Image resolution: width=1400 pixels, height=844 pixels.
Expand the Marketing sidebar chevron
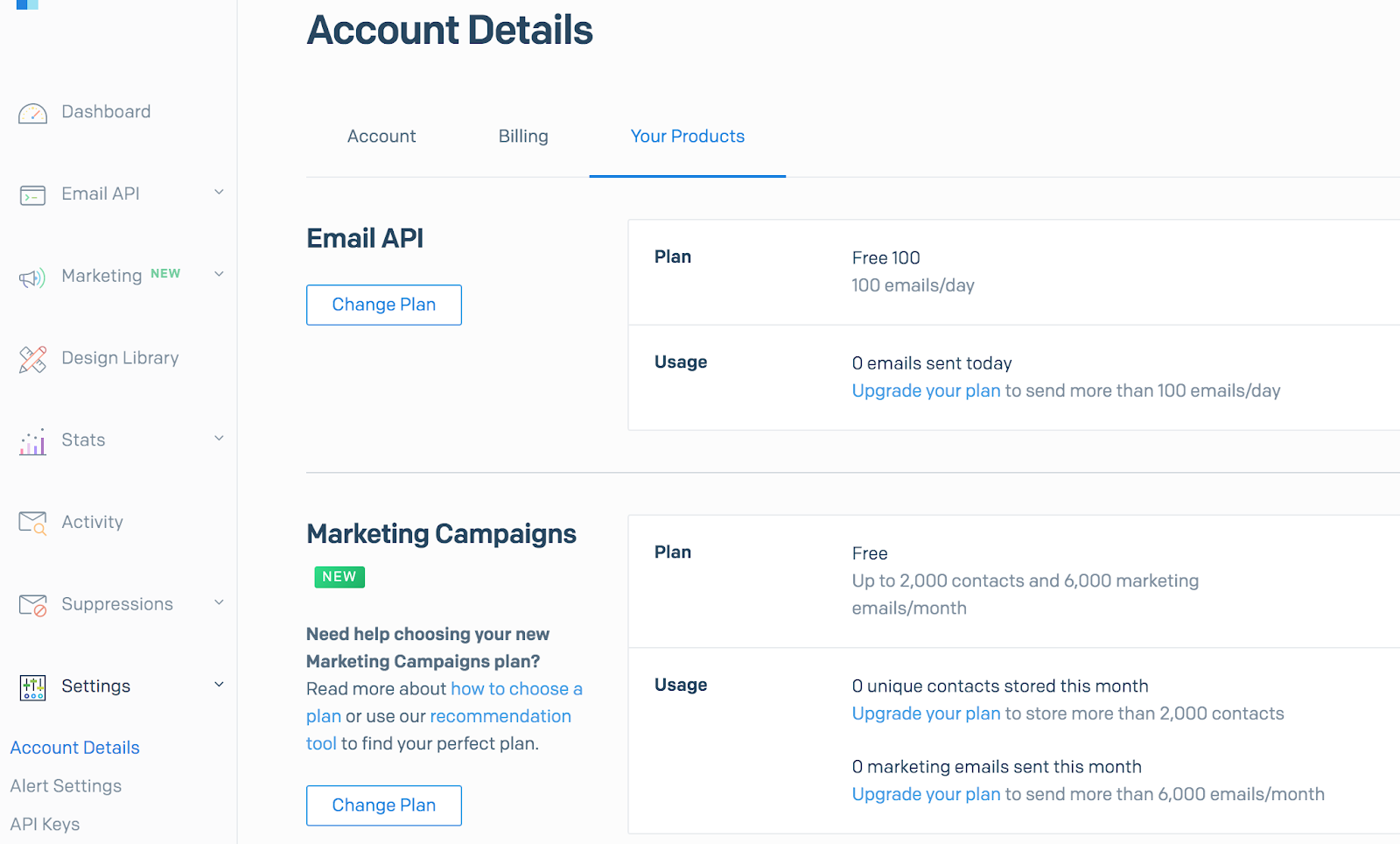pyautogui.click(x=219, y=275)
